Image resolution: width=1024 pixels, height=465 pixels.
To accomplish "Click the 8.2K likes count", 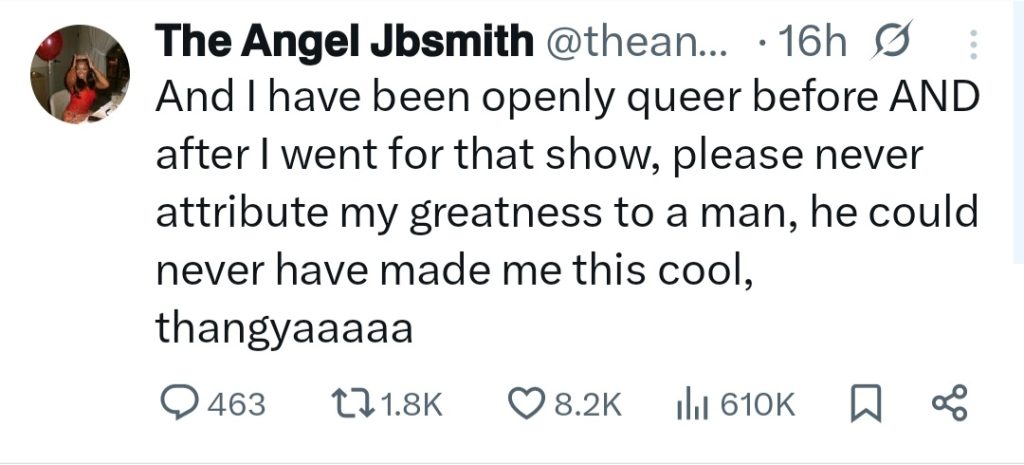I will 588,404.
